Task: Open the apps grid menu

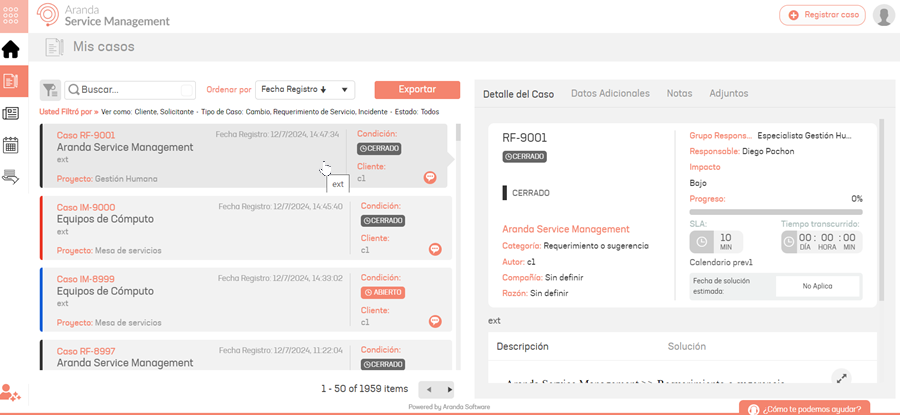Action: tap(11, 16)
